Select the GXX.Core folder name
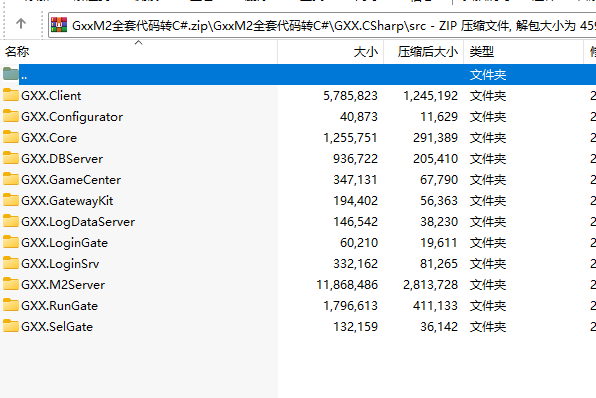 (49, 138)
